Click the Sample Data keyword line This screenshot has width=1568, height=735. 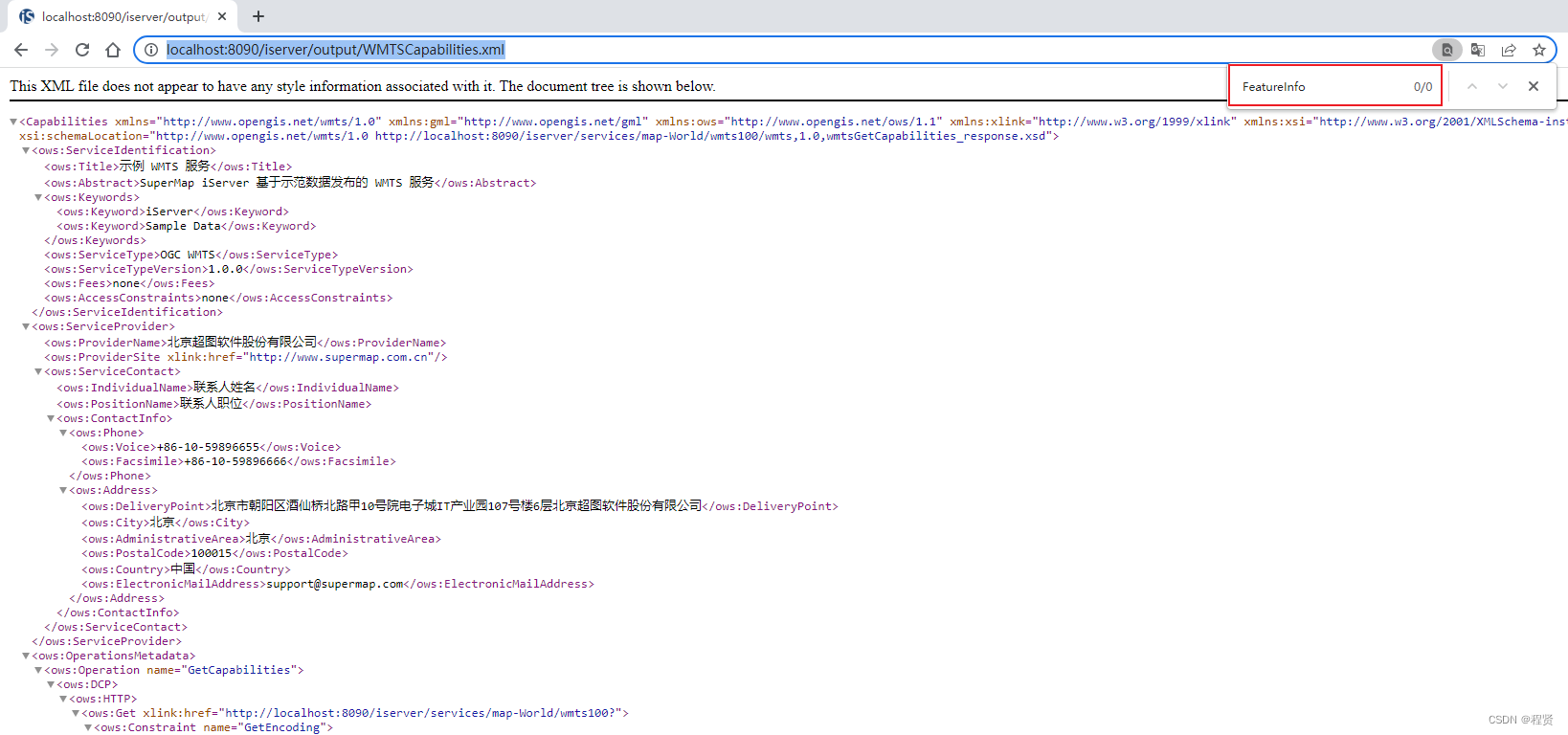[186, 226]
